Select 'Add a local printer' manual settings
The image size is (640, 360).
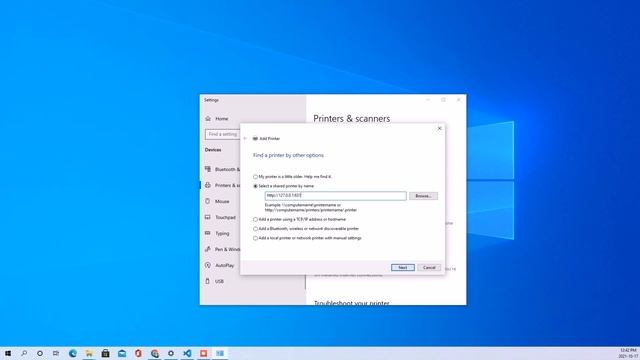click(x=255, y=238)
